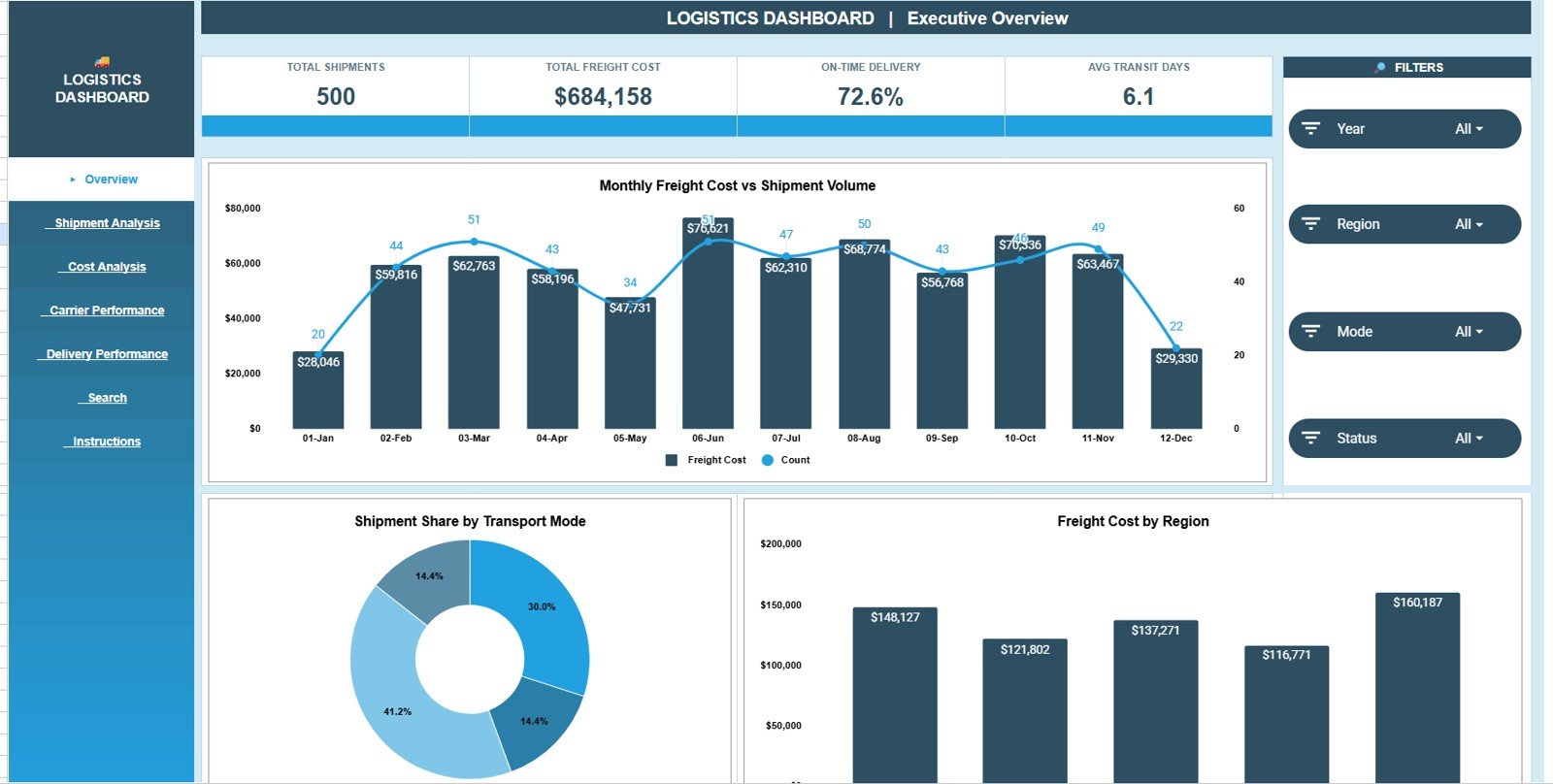Click the On-Time Delivery 72.6% value
This screenshot has height=784, width=1553.
click(871, 97)
